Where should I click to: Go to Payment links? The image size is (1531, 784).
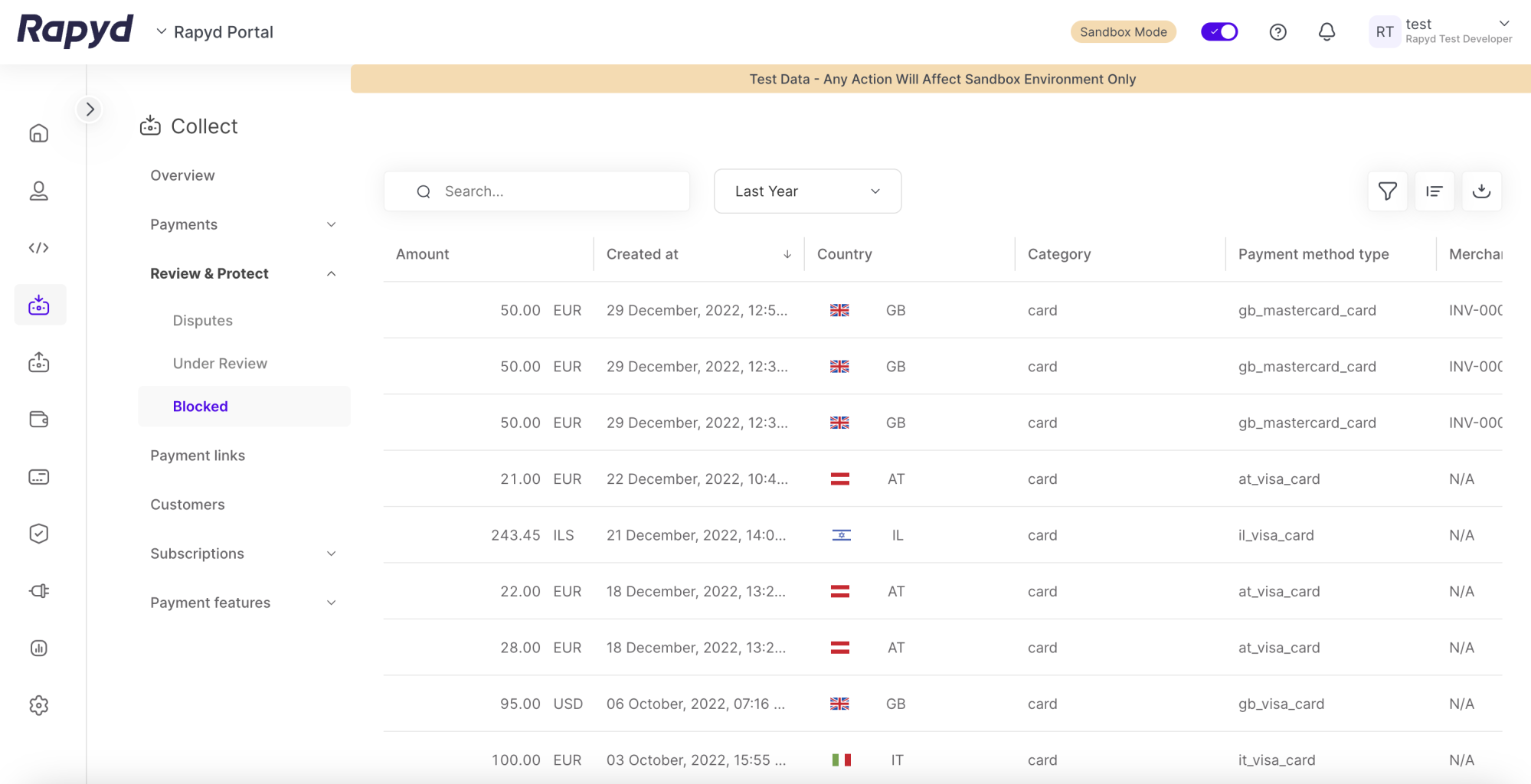click(198, 456)
